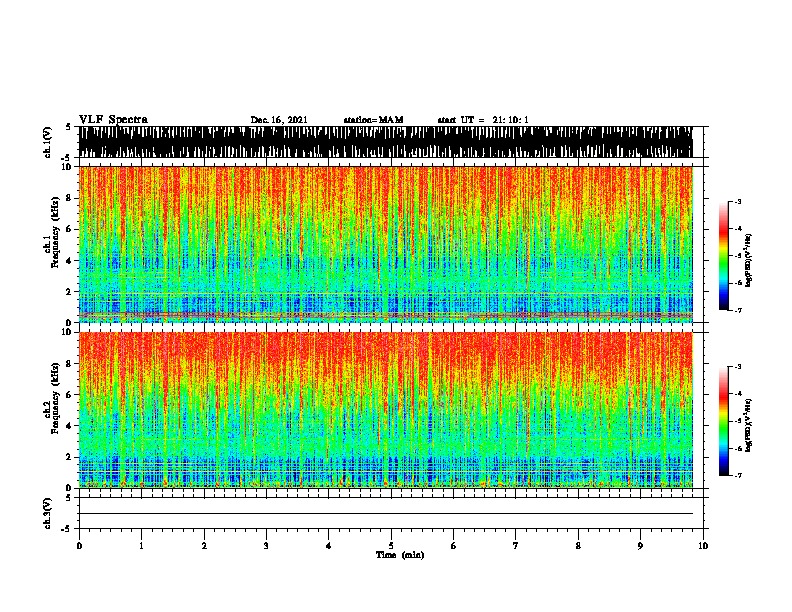Click the "VLF Spectra" plot title
The width and height of the screenshot is (792, 612).
click(113, 120)
